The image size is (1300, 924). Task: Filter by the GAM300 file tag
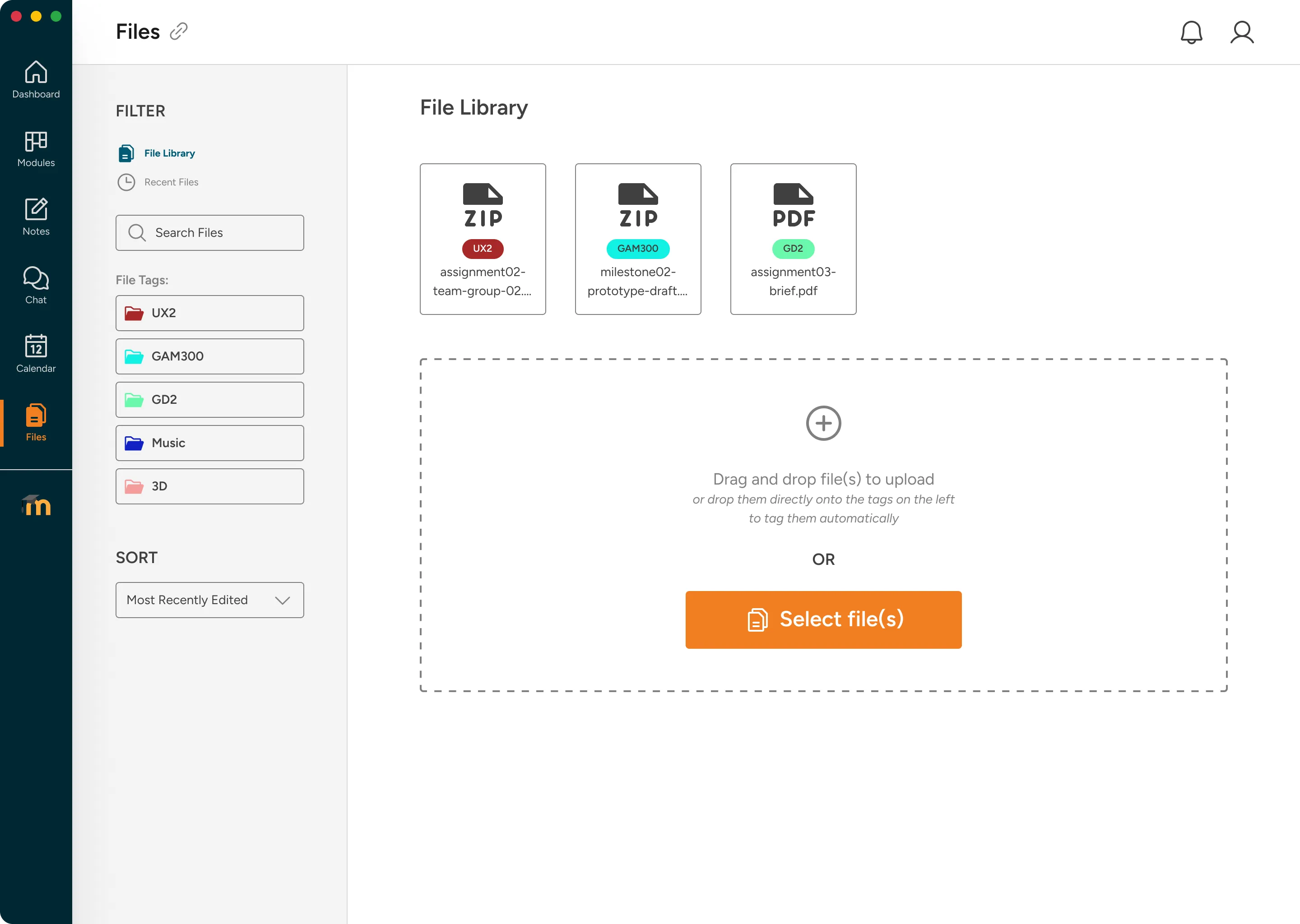click(209, 356)
